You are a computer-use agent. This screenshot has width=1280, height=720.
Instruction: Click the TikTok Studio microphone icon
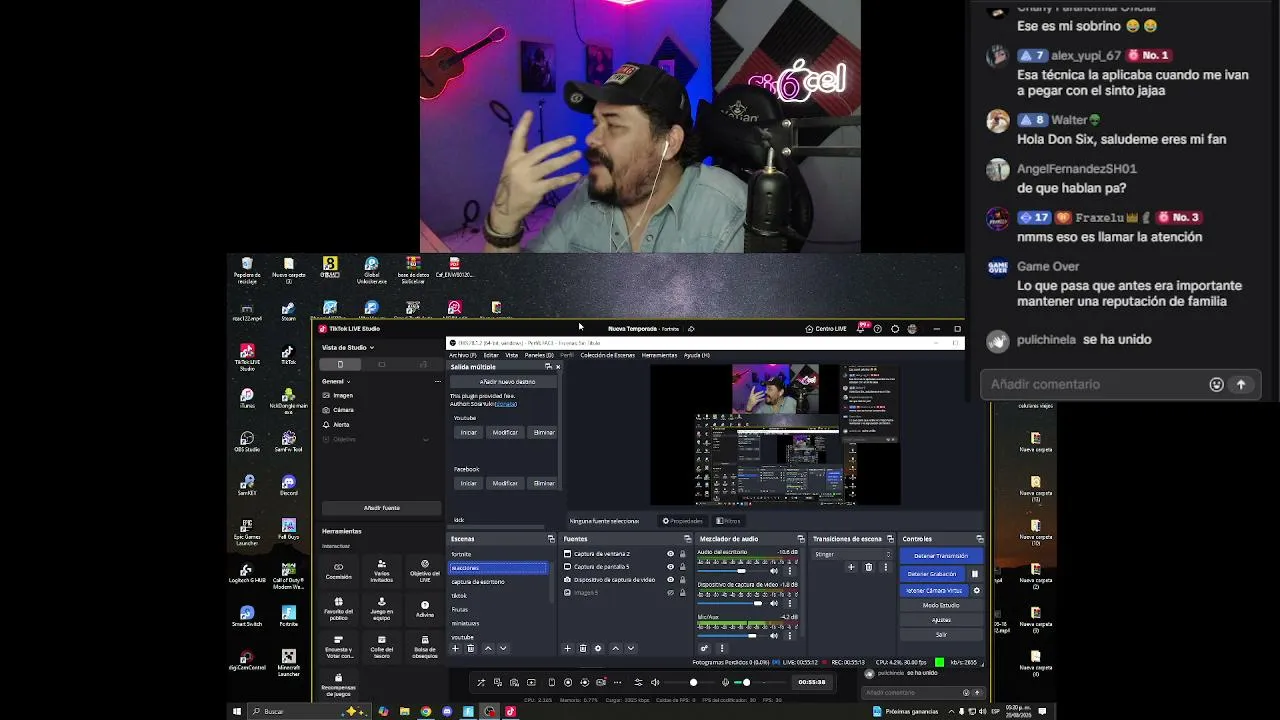[x=726, y=682]
